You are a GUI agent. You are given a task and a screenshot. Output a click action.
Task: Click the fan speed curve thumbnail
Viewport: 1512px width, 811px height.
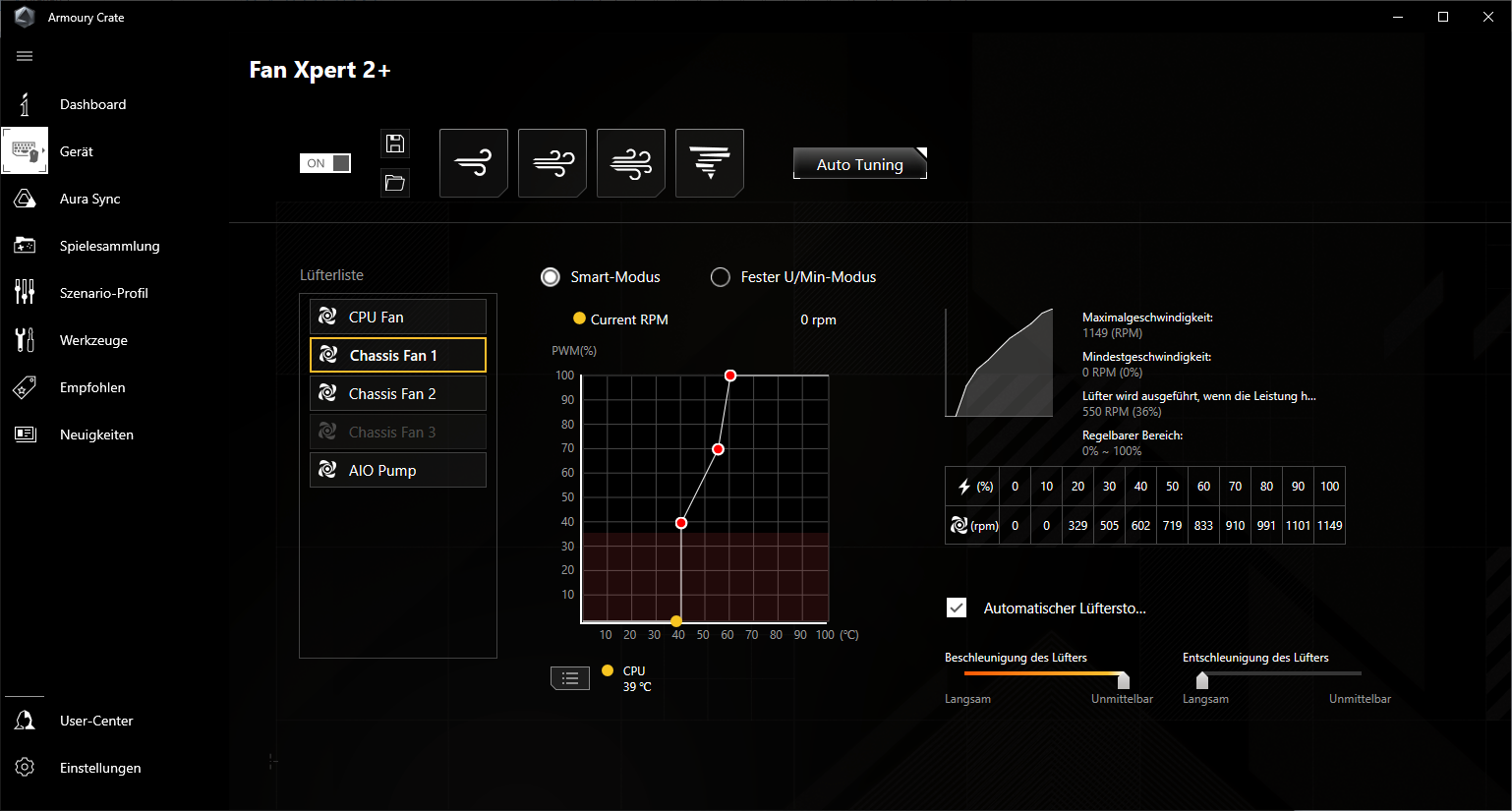point(999,363)
